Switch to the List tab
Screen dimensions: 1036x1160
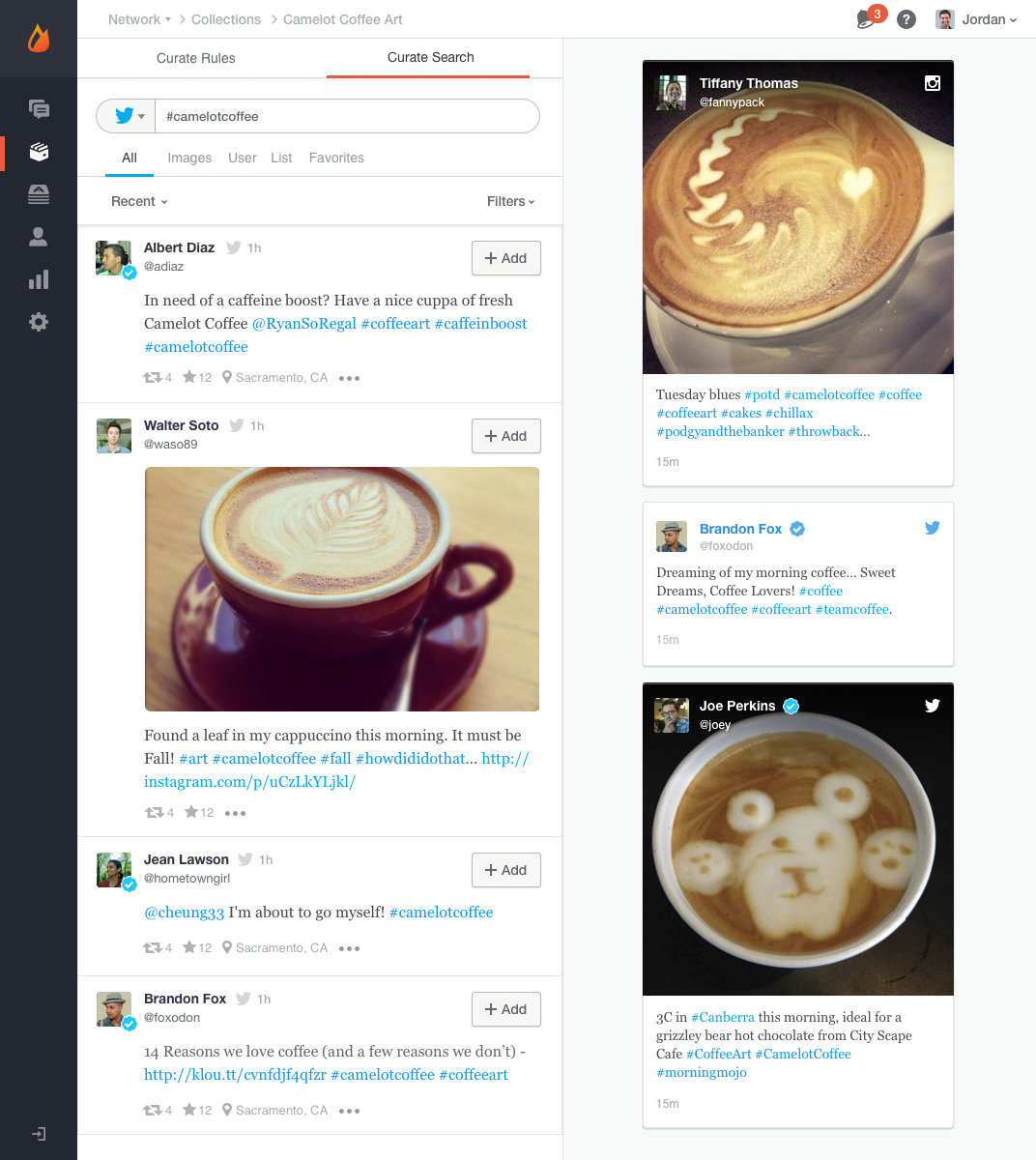click(281, 158)
